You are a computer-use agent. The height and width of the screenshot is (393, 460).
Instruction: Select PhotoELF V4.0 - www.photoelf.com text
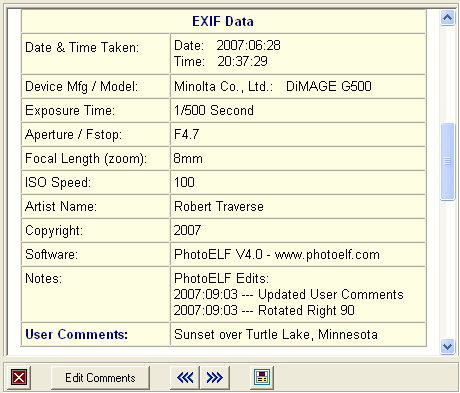(x=277, y=255)
